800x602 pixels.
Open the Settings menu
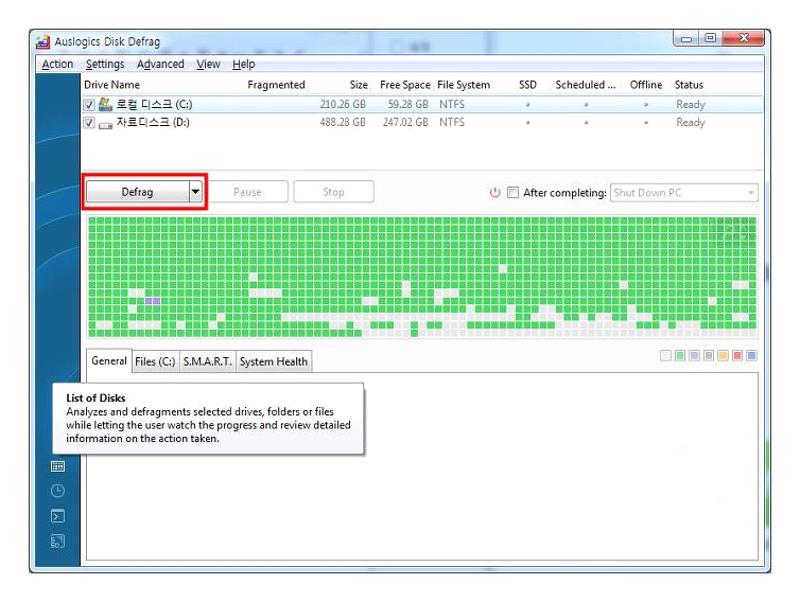(105, 64)
